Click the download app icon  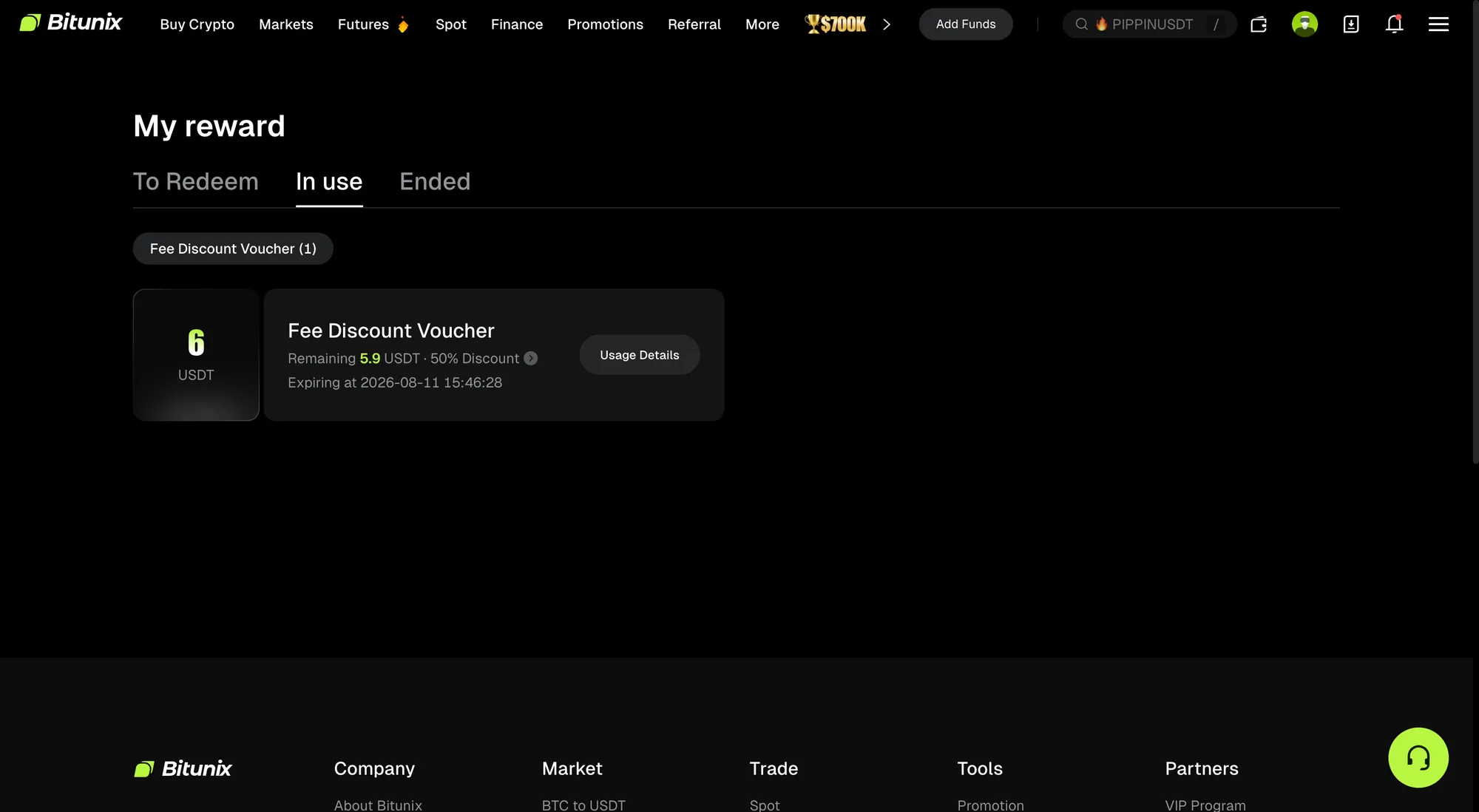(x=1351, y=24)
